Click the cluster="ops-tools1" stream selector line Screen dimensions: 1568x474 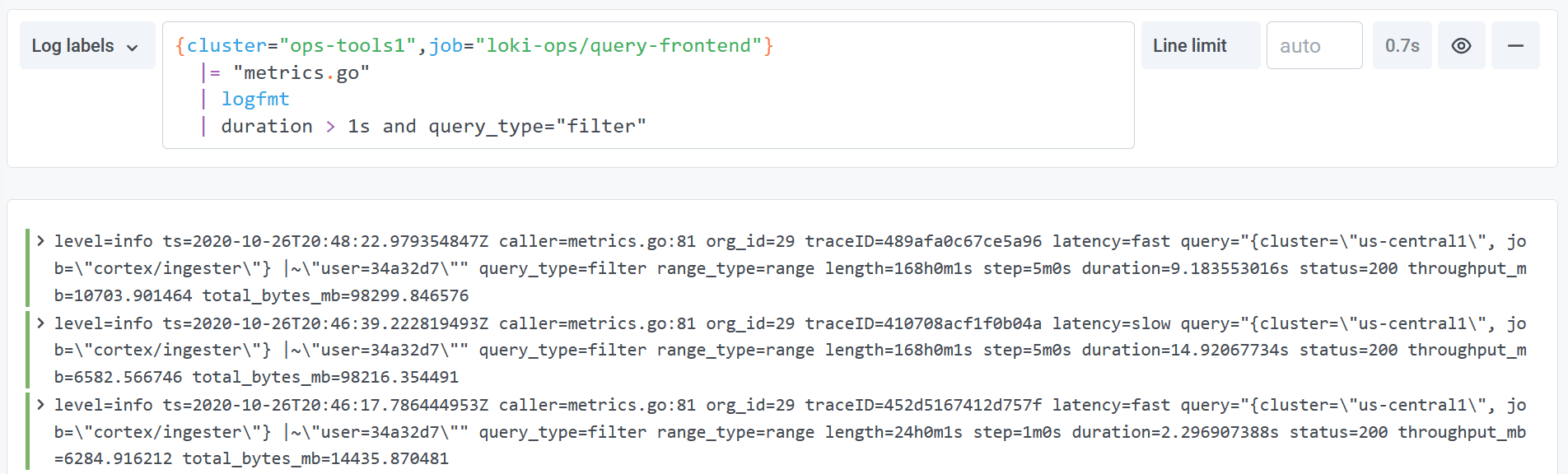coord(474,46)
